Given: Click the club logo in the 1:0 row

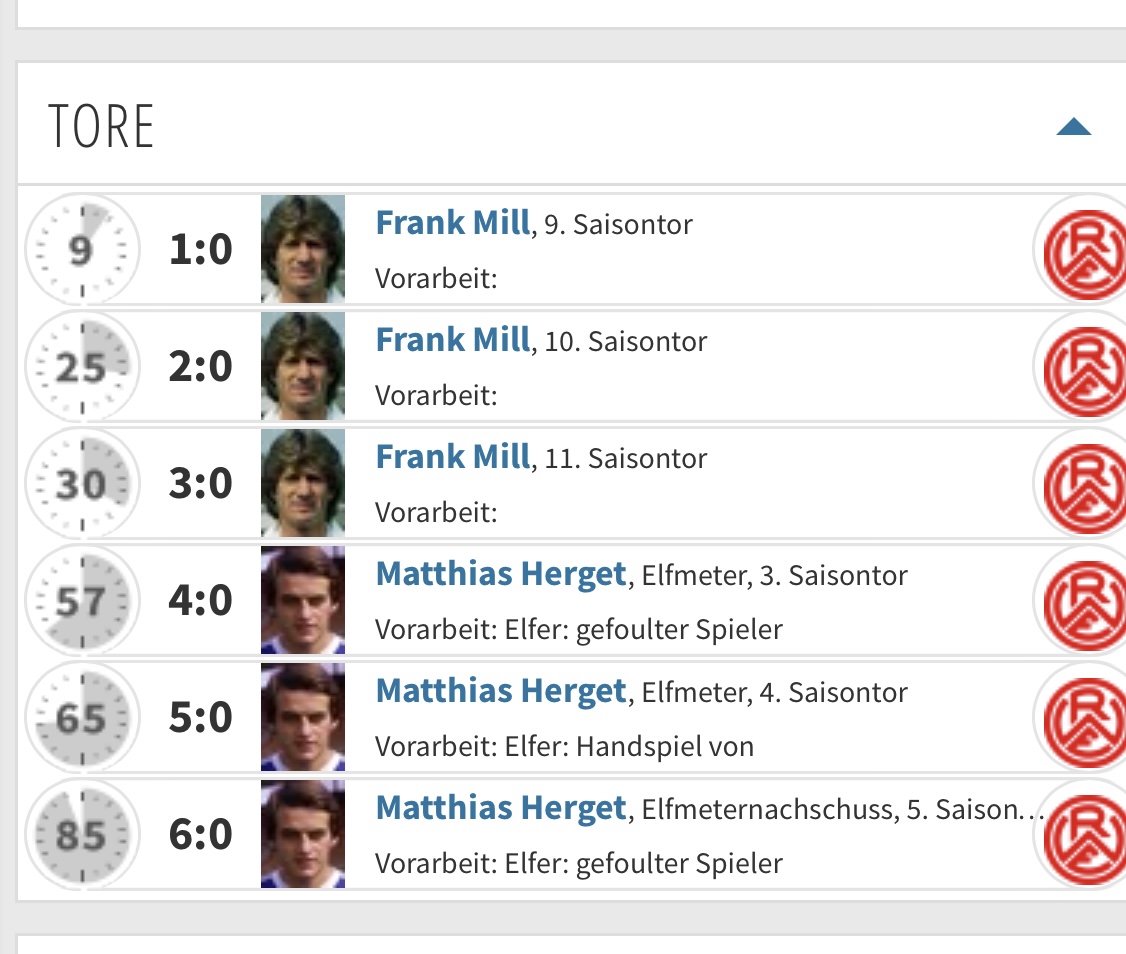Looking at the screenshot, I should pyautogui.click(x=1081, y=249).
